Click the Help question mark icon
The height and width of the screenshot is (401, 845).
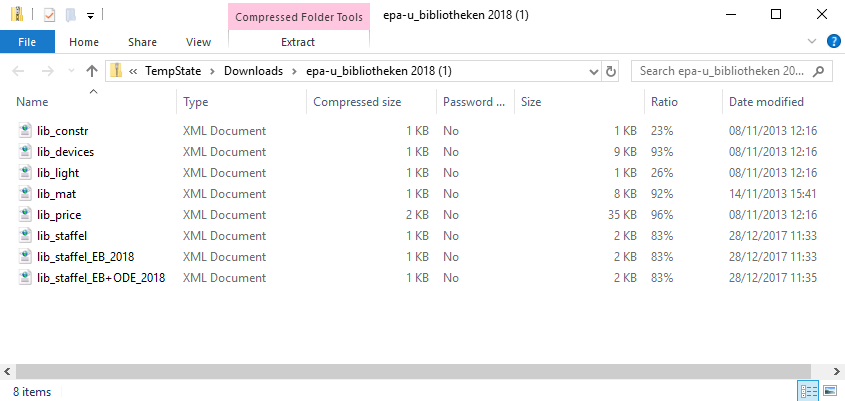click(832, 41)
